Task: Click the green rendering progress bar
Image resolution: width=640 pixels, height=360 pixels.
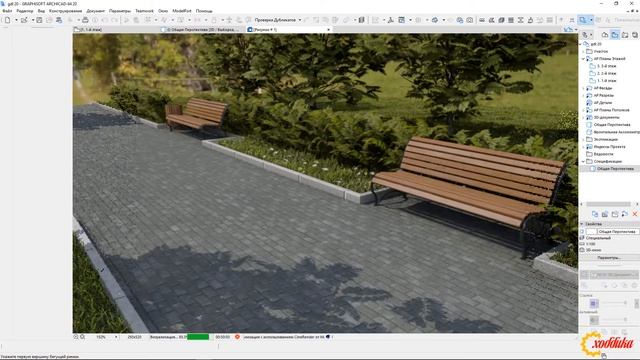Action: [x=198, y=337]
